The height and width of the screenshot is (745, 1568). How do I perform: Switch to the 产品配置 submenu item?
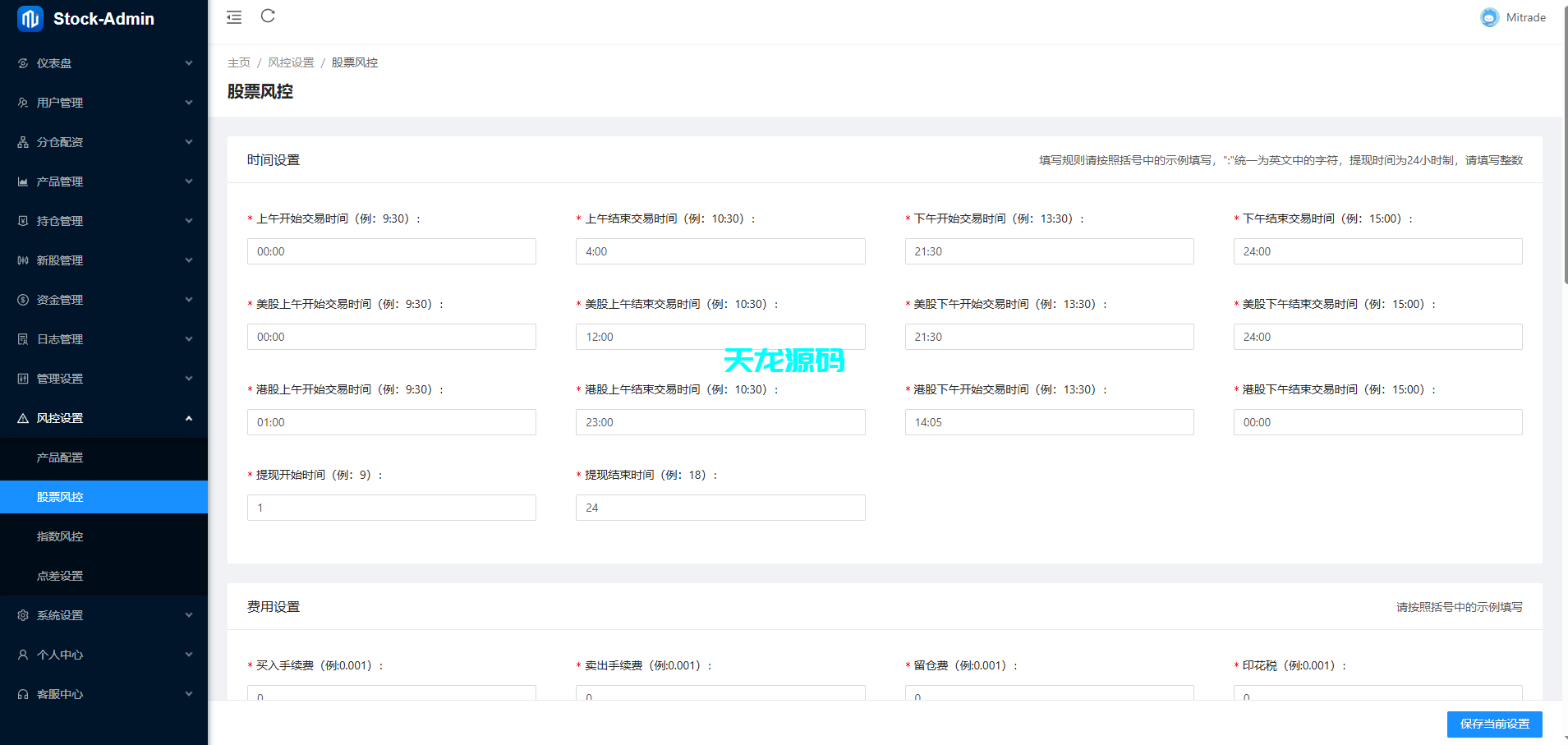pyautogui.click(x=61, y=458)
